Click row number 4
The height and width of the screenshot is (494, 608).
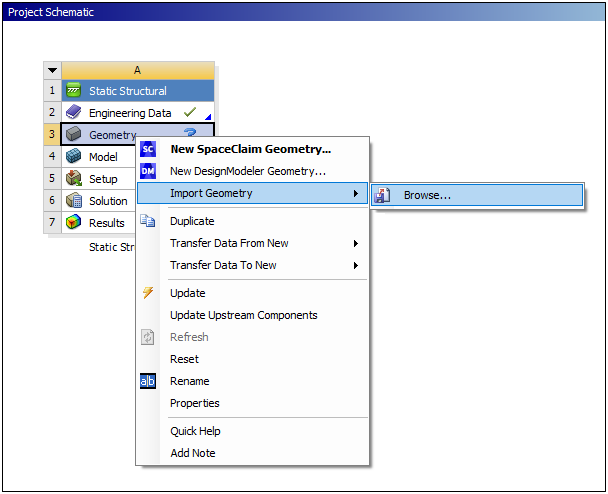[52, 156]
